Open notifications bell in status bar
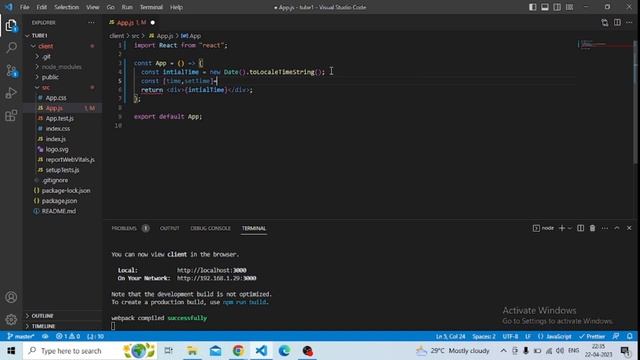Image resolution: width=640 pixels, height=360 pixels. coord(630,336)
